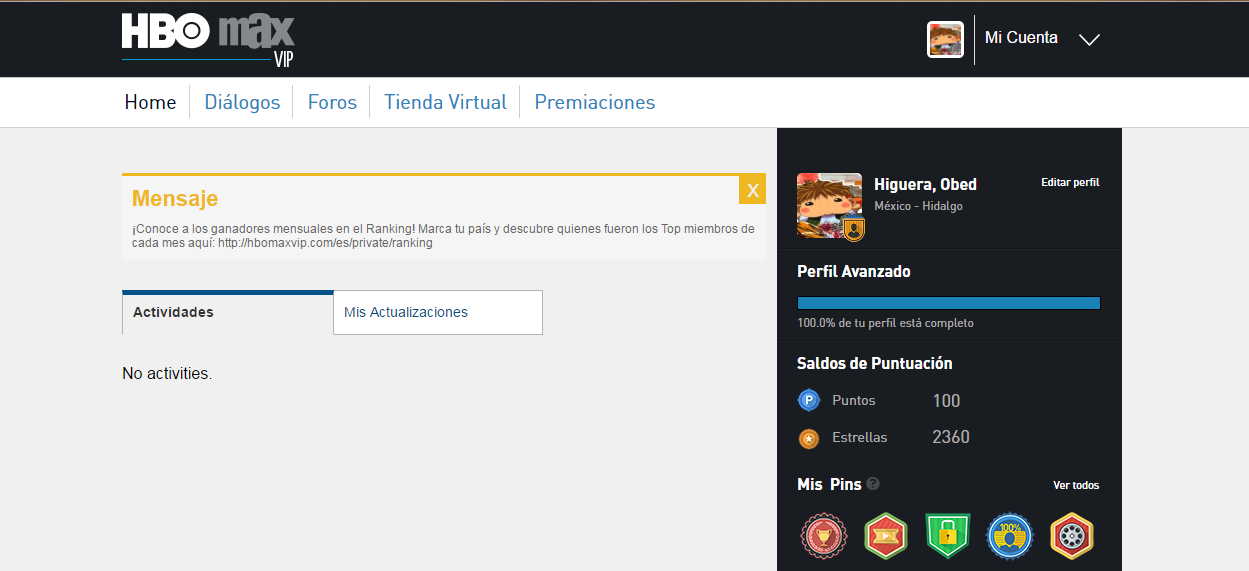The image size is (1249, 571).
Task: Click the profile name Higuera, Obed
Action: 925,184
